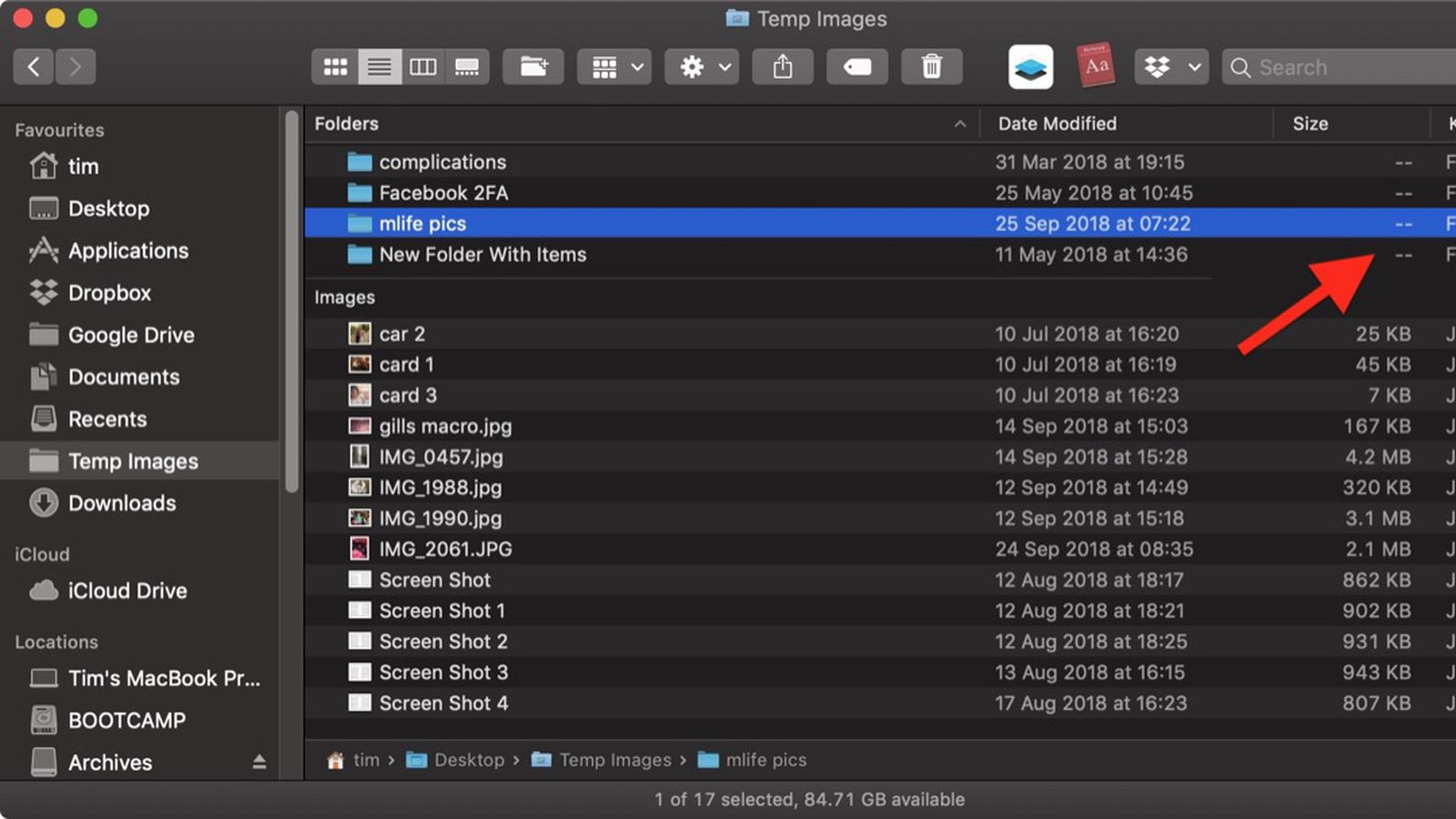
Task: Open the Action gear dropdown menu
Action: pyautogui.click(x=703, y=67)
